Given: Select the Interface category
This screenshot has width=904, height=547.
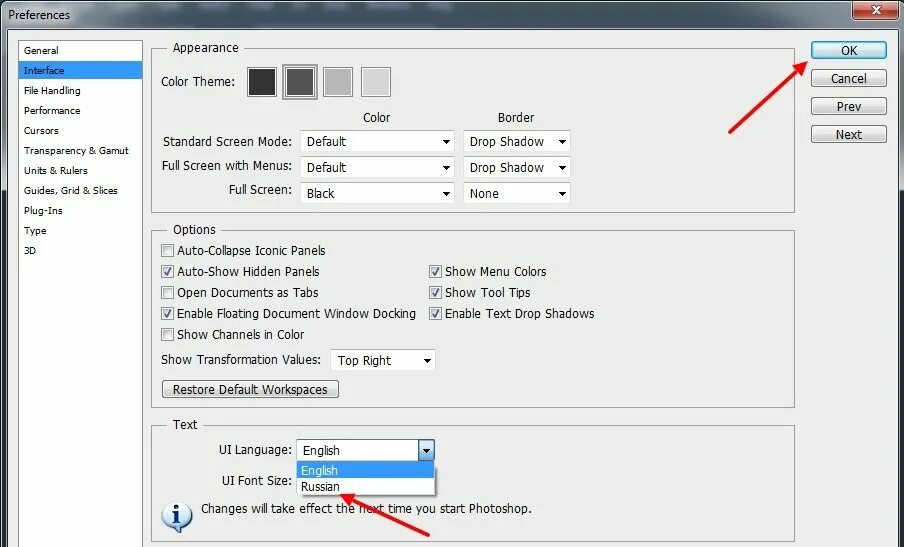Looking at the screenshot, I should click(x=80, y=70).
